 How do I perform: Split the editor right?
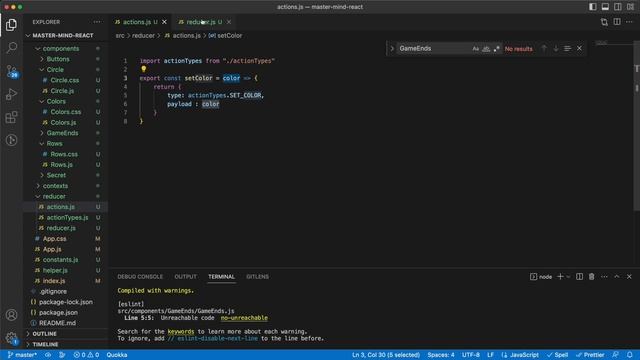point(617,22)
